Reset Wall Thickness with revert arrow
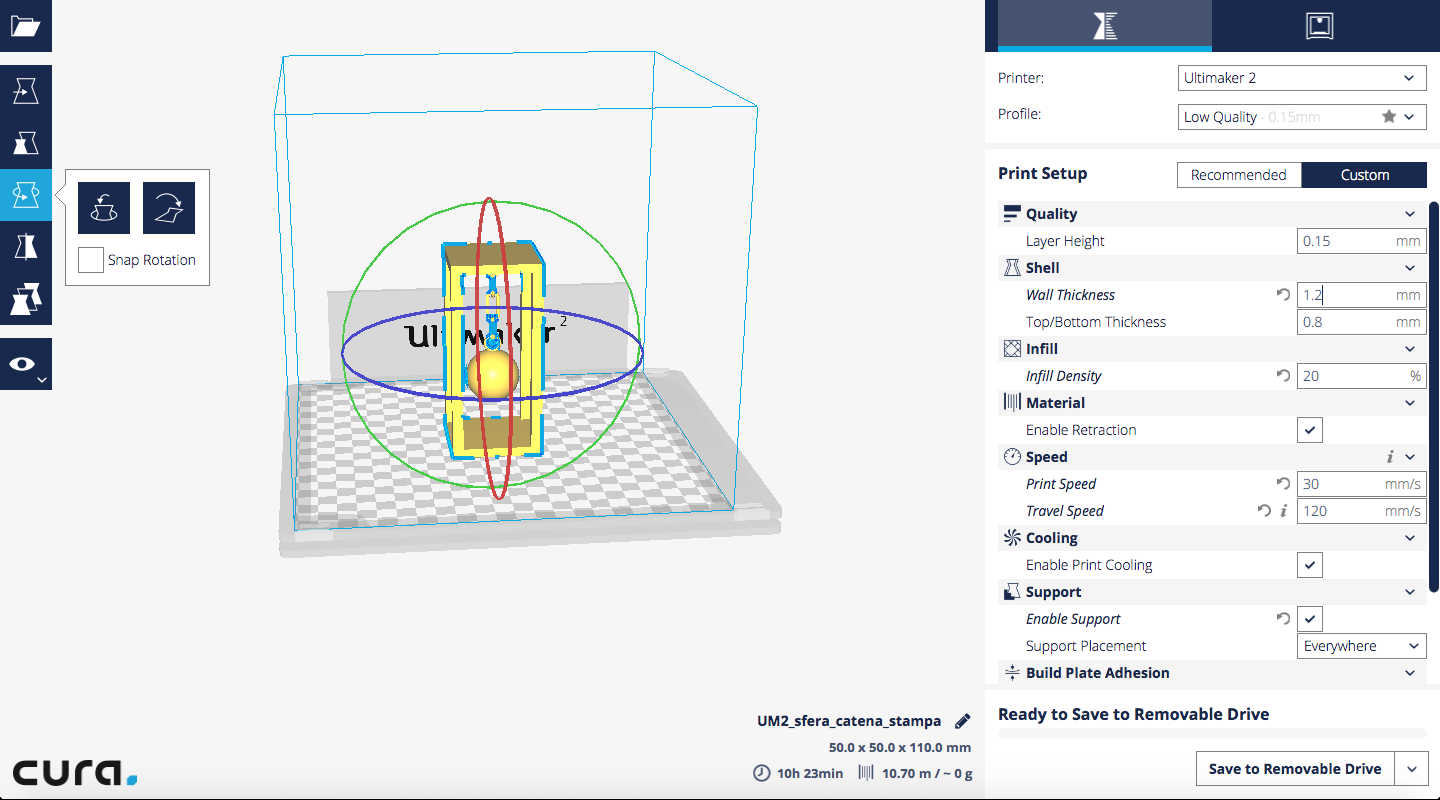This screenshot has height=800, width=1440. (x=1283, y=295)
